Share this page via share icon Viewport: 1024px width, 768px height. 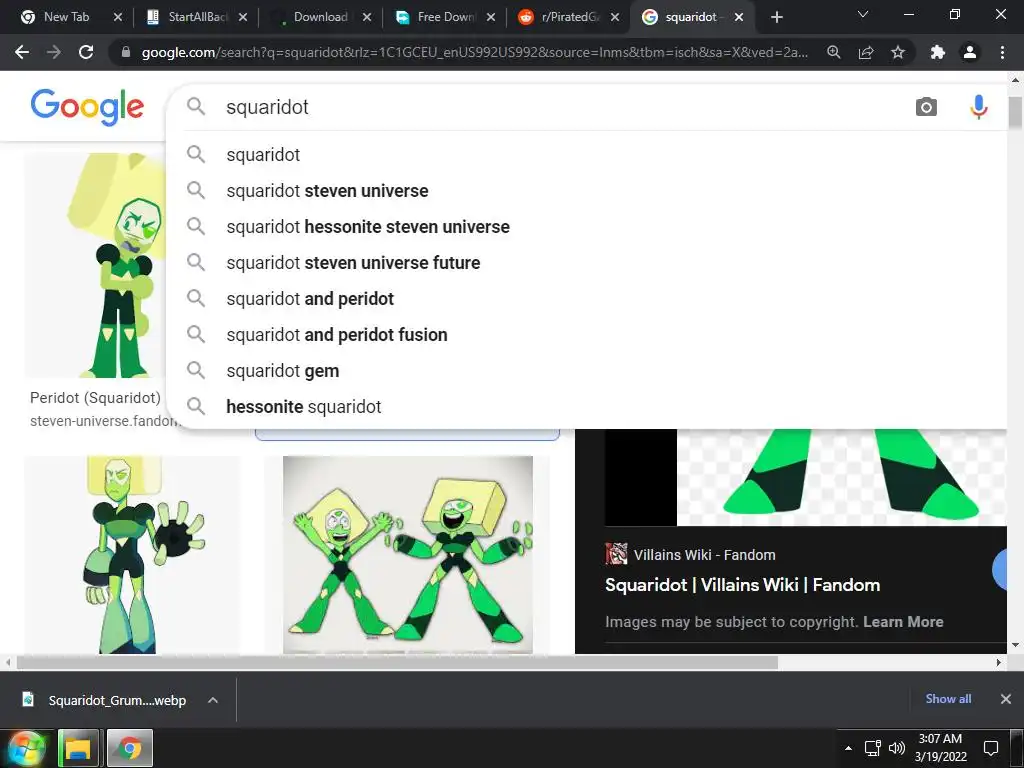(x=866, y=52)
